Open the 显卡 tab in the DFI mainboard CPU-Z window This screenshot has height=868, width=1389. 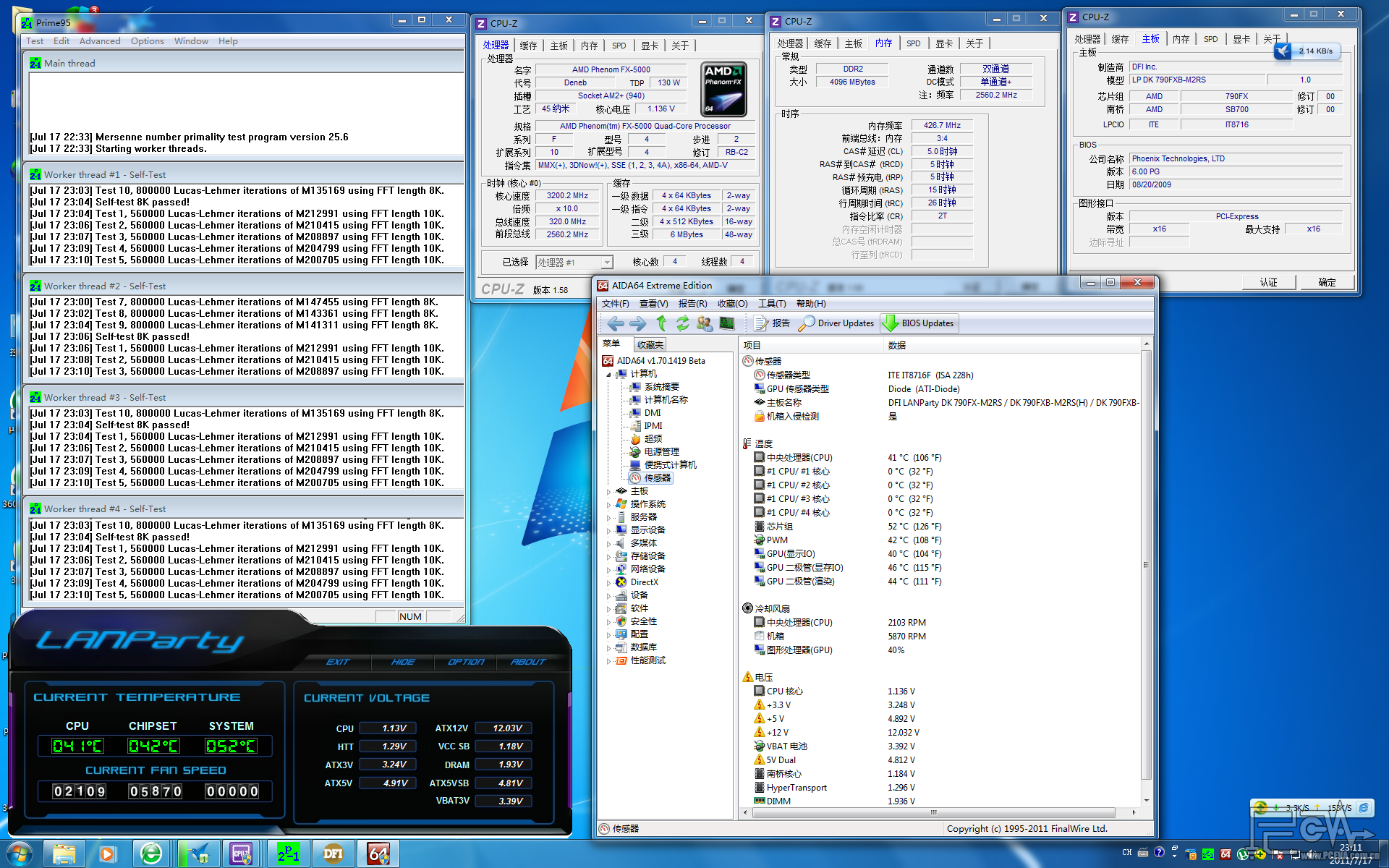pyautogui.click(x=1241, y=39)
